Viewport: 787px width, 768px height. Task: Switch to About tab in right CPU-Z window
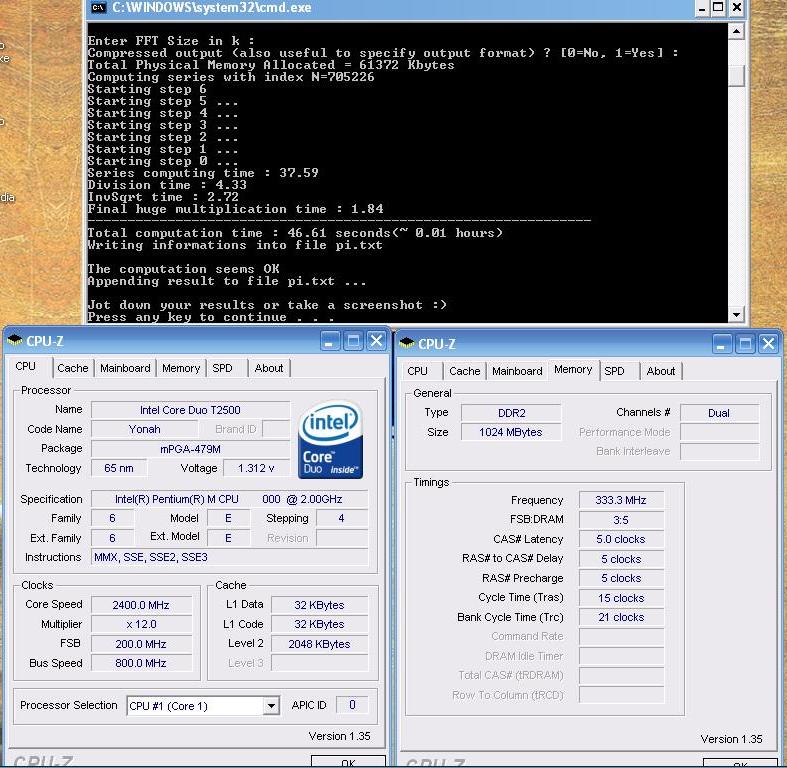coord(661,371)
